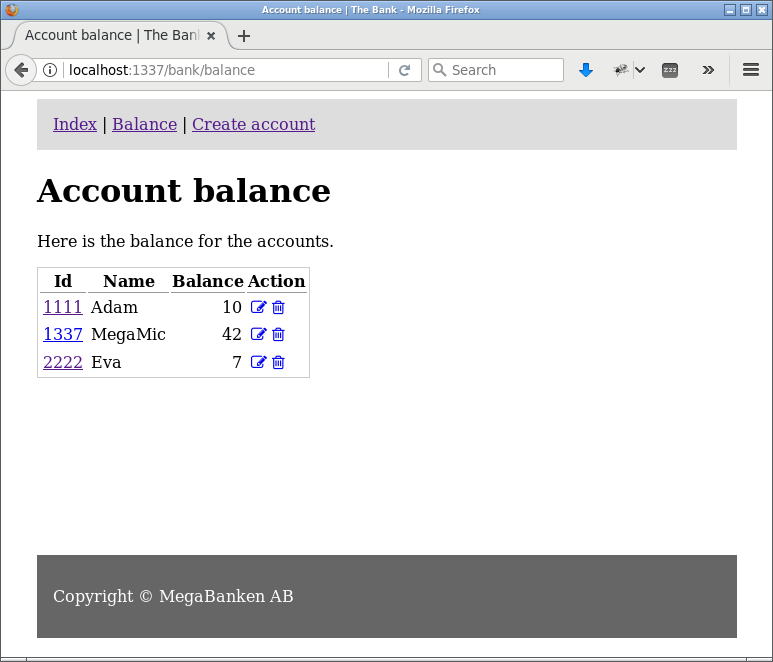The height and width of the screenshot is (662, 773).
Task: Maximize the Firefox window
Action: coord(746,10)
